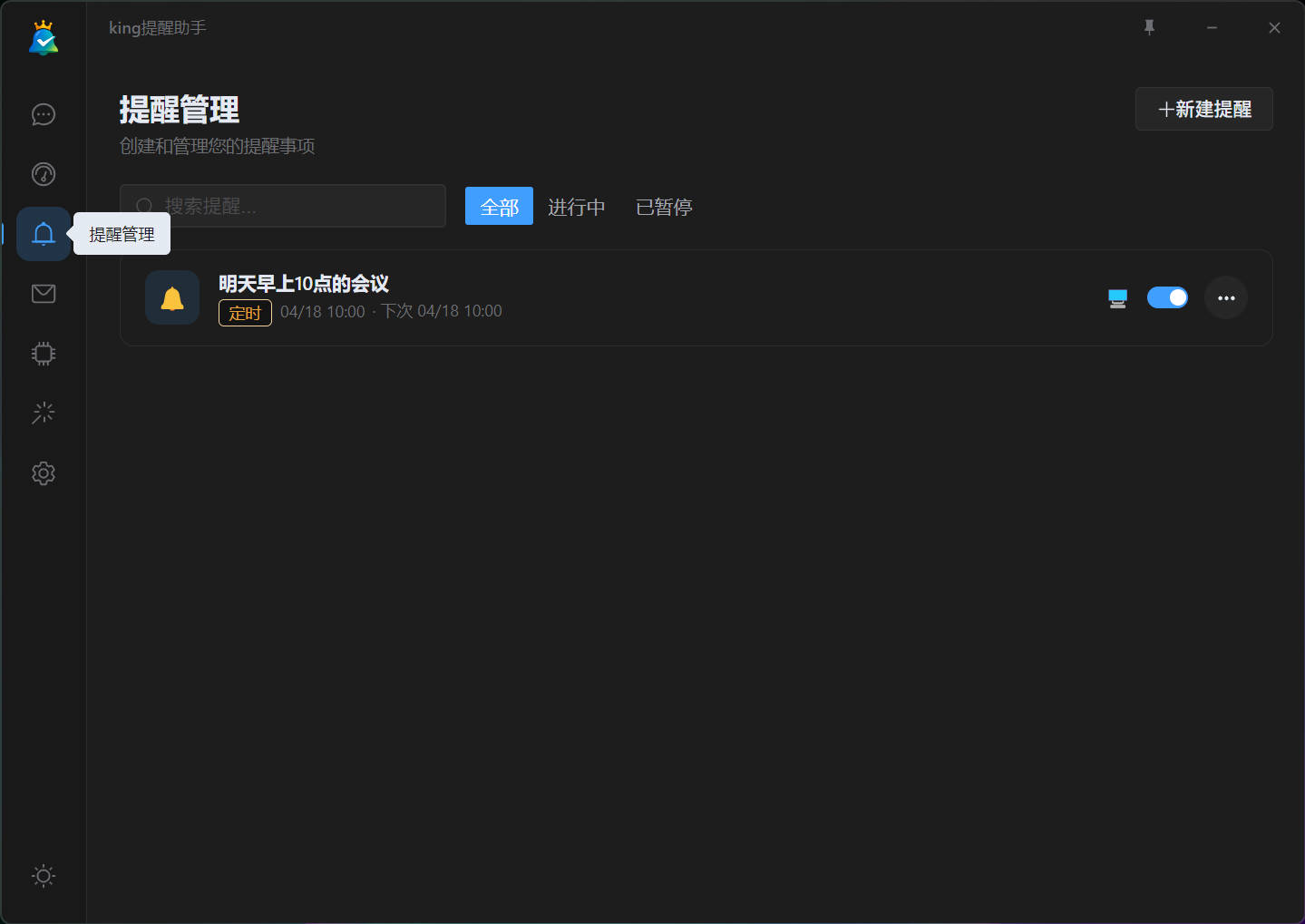Select the 全部 filter tab
1305x924 pixels.
[x=499, y=206]
